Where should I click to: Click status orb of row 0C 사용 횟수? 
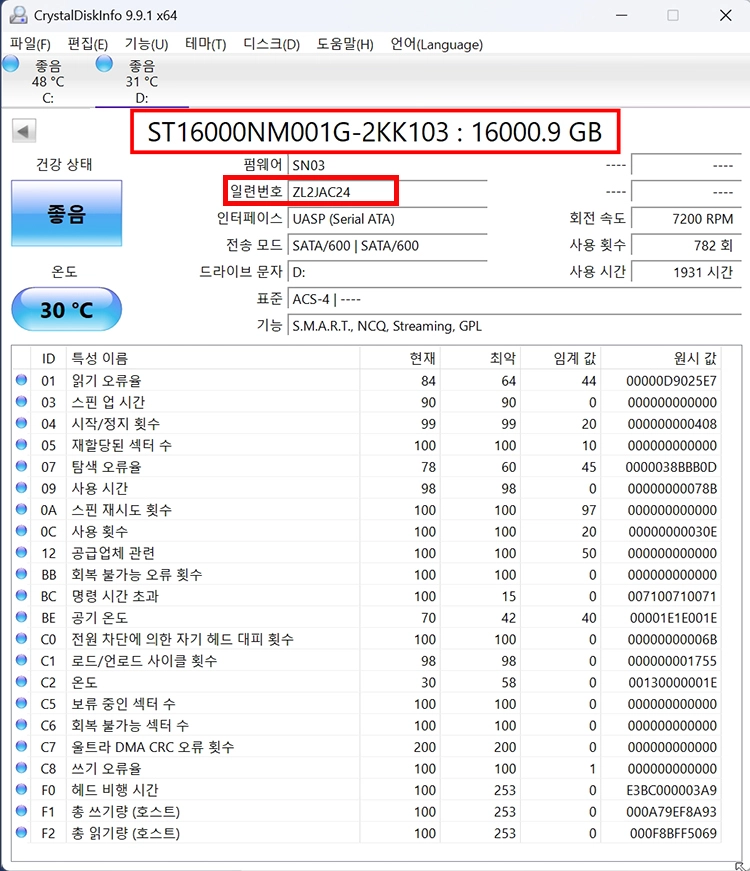tap(21, 530)
